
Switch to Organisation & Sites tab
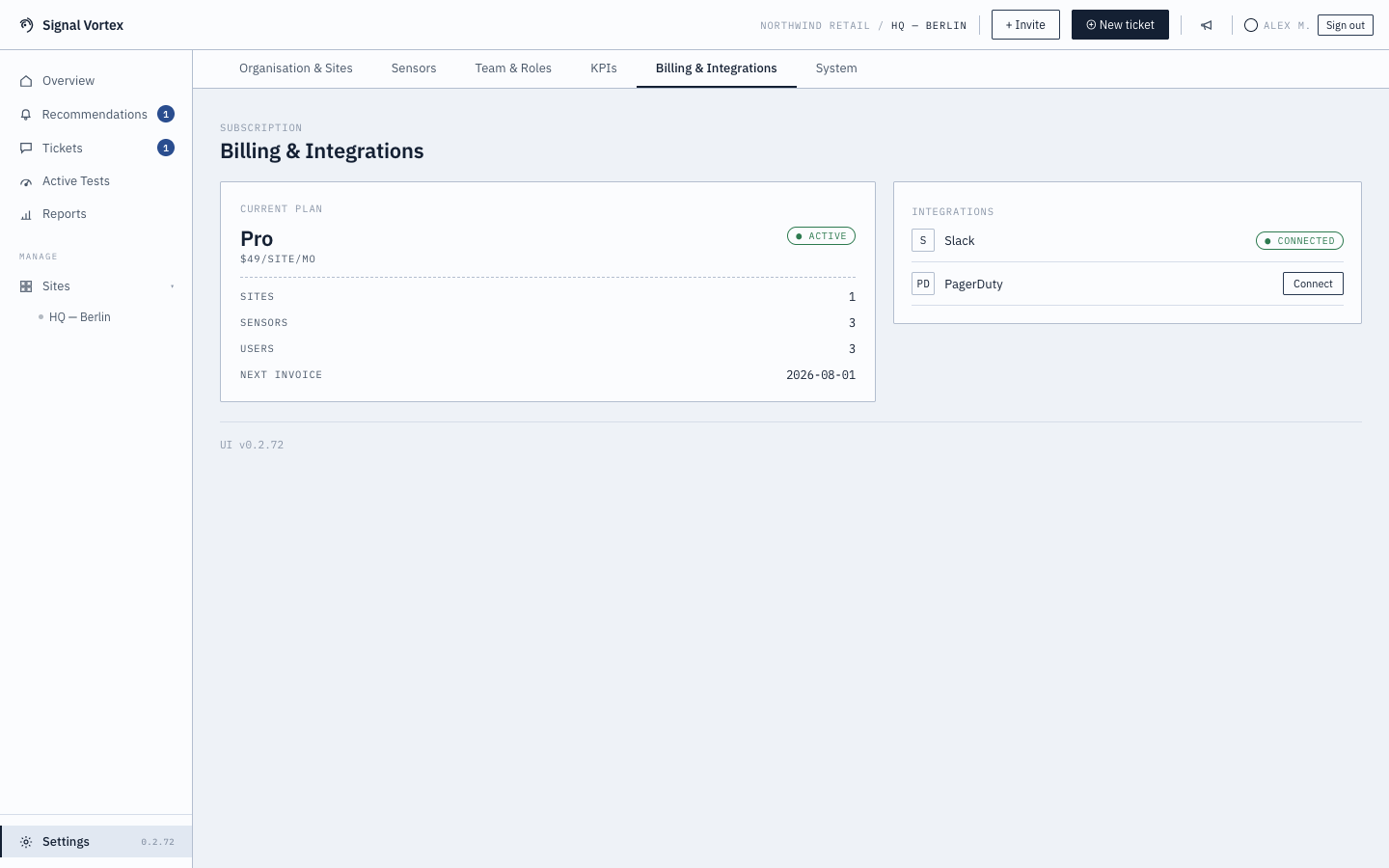pos(296,68)
